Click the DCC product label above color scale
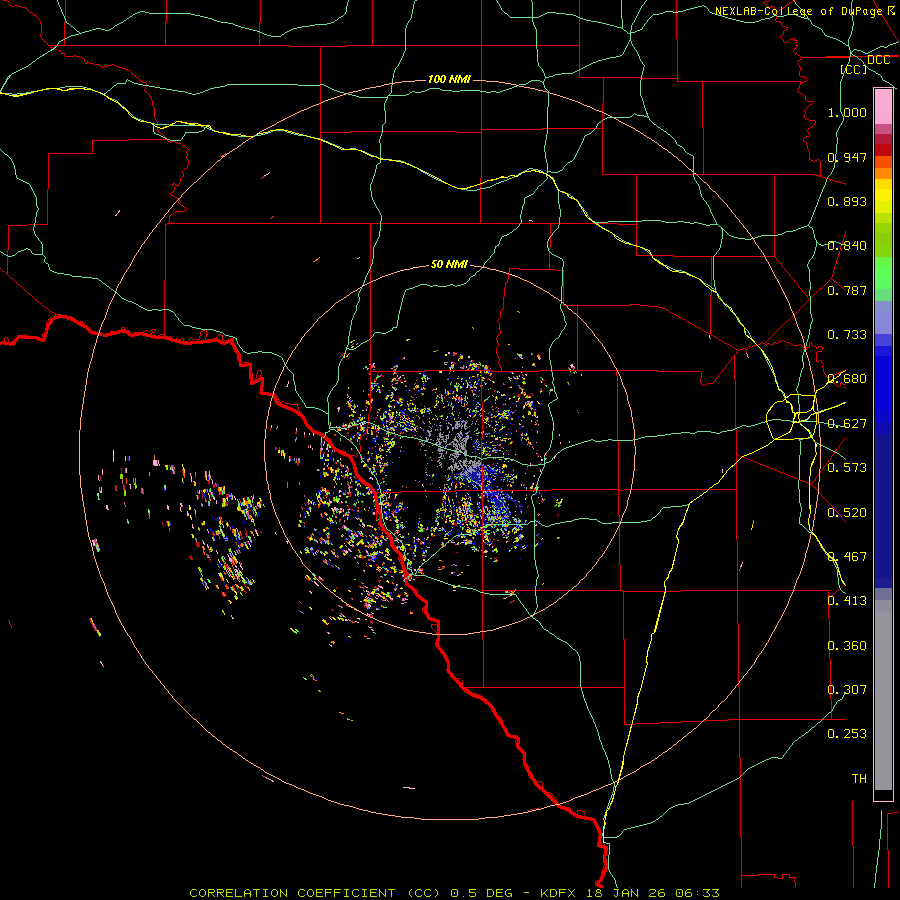Screen dimensions: 900x900 (878, 60)
